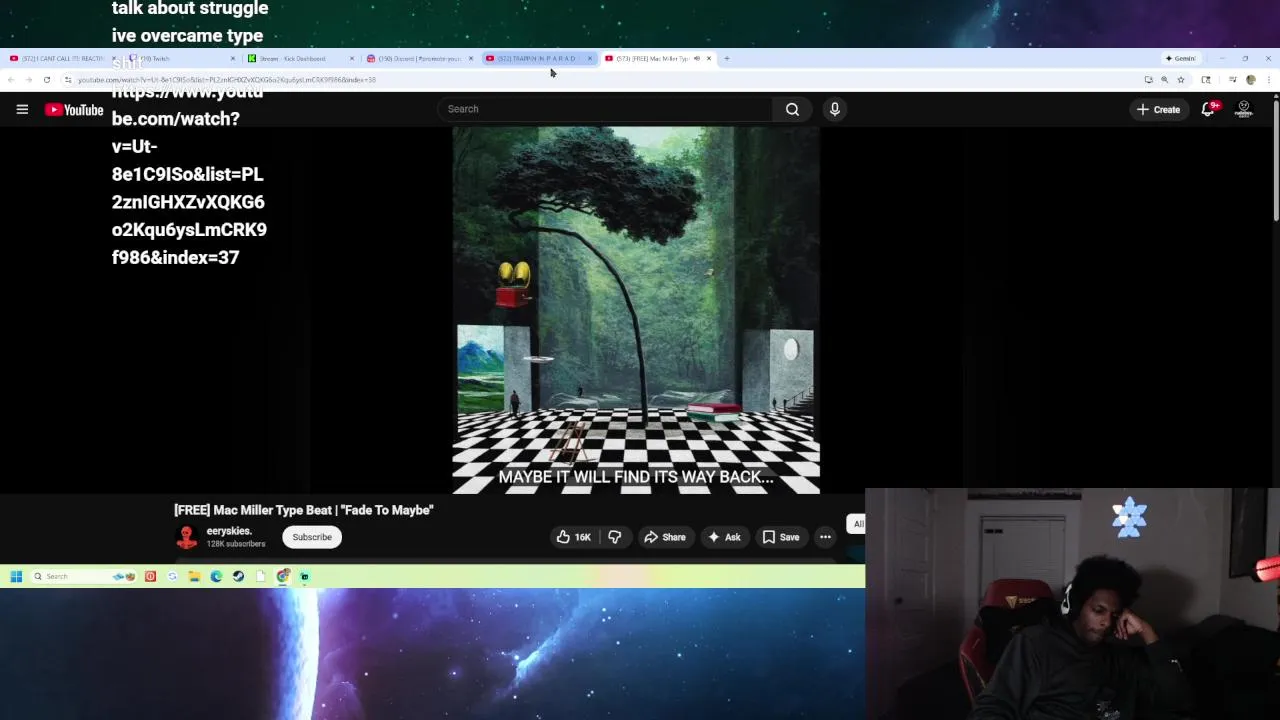Click the Ask button
Image resolution: width=1280 pixels, height=720 pixels.
(x=724, y=537)
